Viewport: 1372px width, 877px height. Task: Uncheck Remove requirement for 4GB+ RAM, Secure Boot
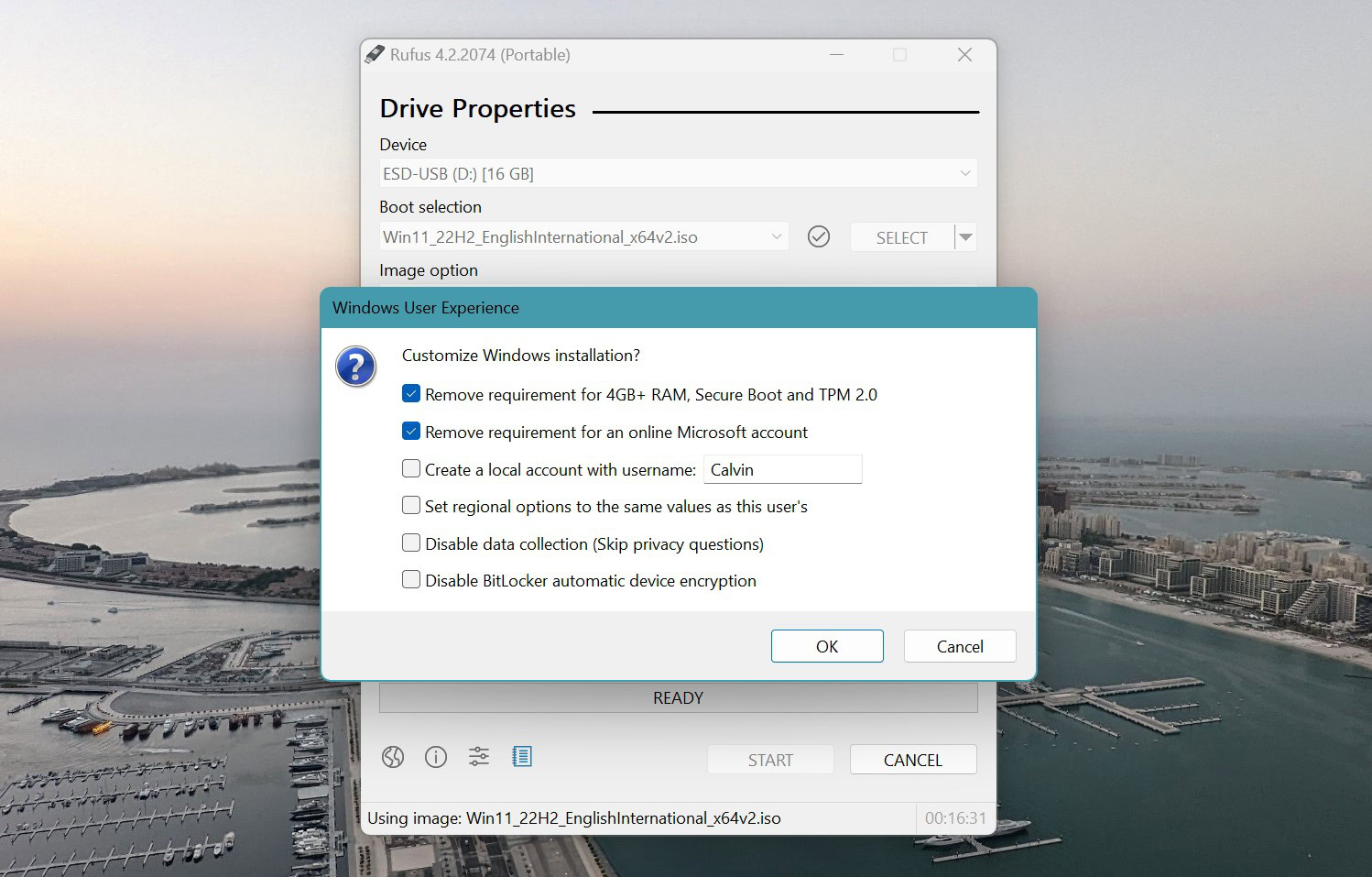point(411,394)
